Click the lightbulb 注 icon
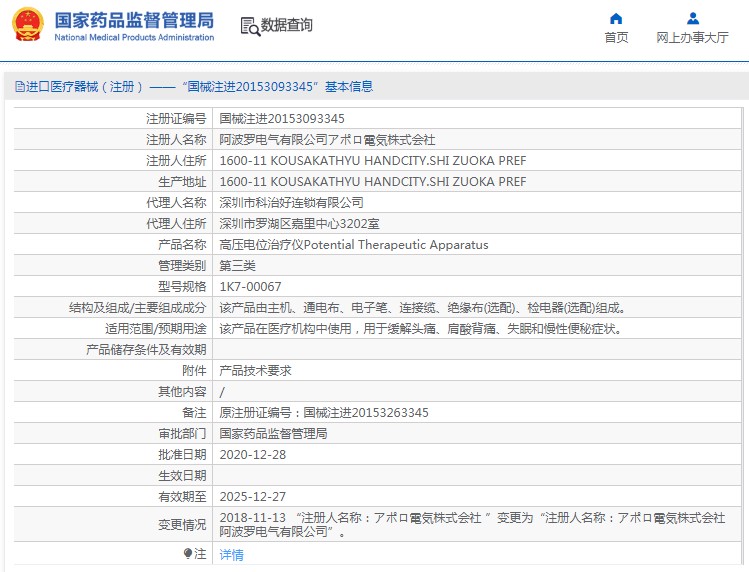 pos(187,553)
